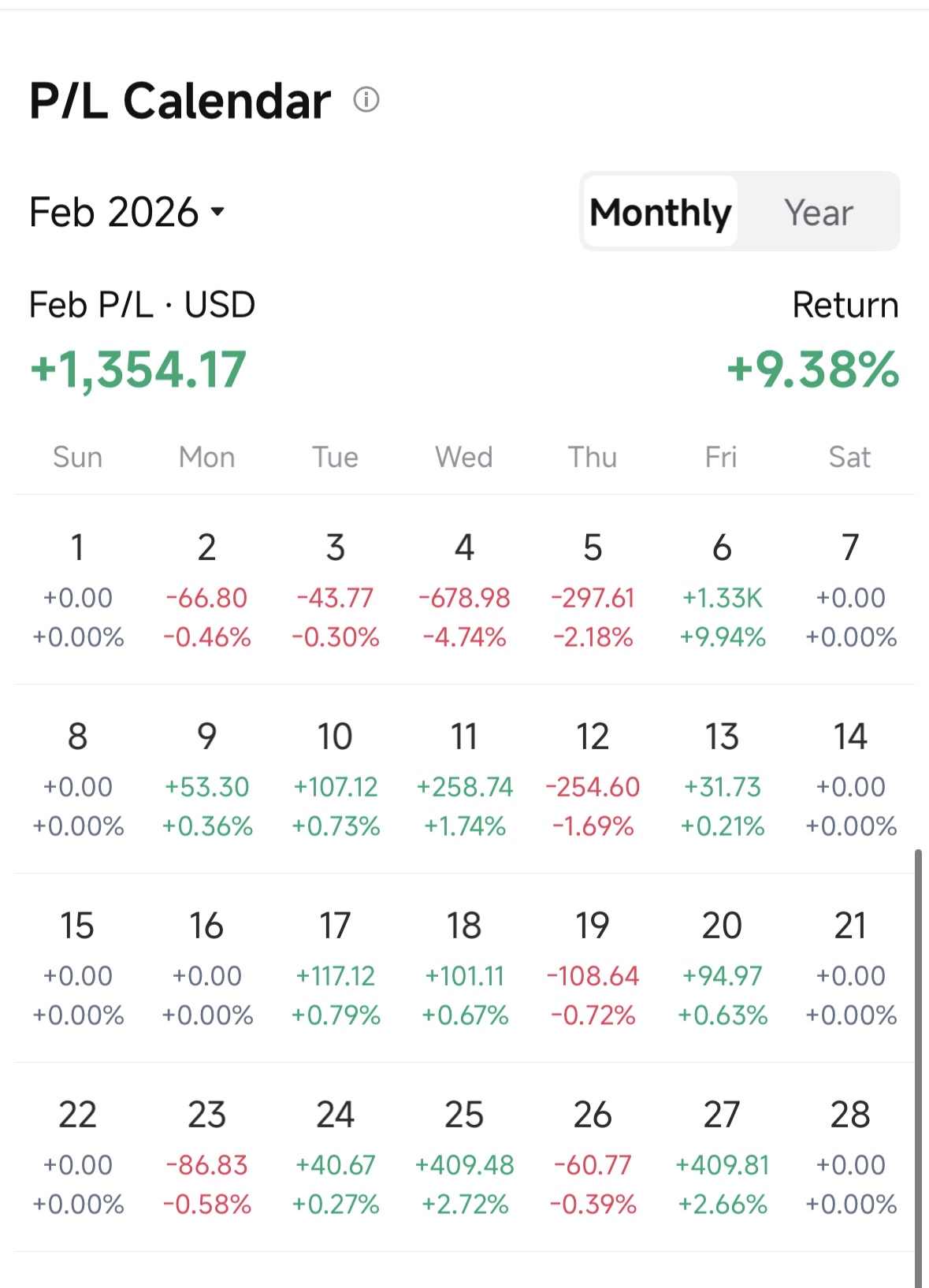Select the Monthly view tab
The height and width of the screenshot is (1288, 929).
(x=660, y=212)
